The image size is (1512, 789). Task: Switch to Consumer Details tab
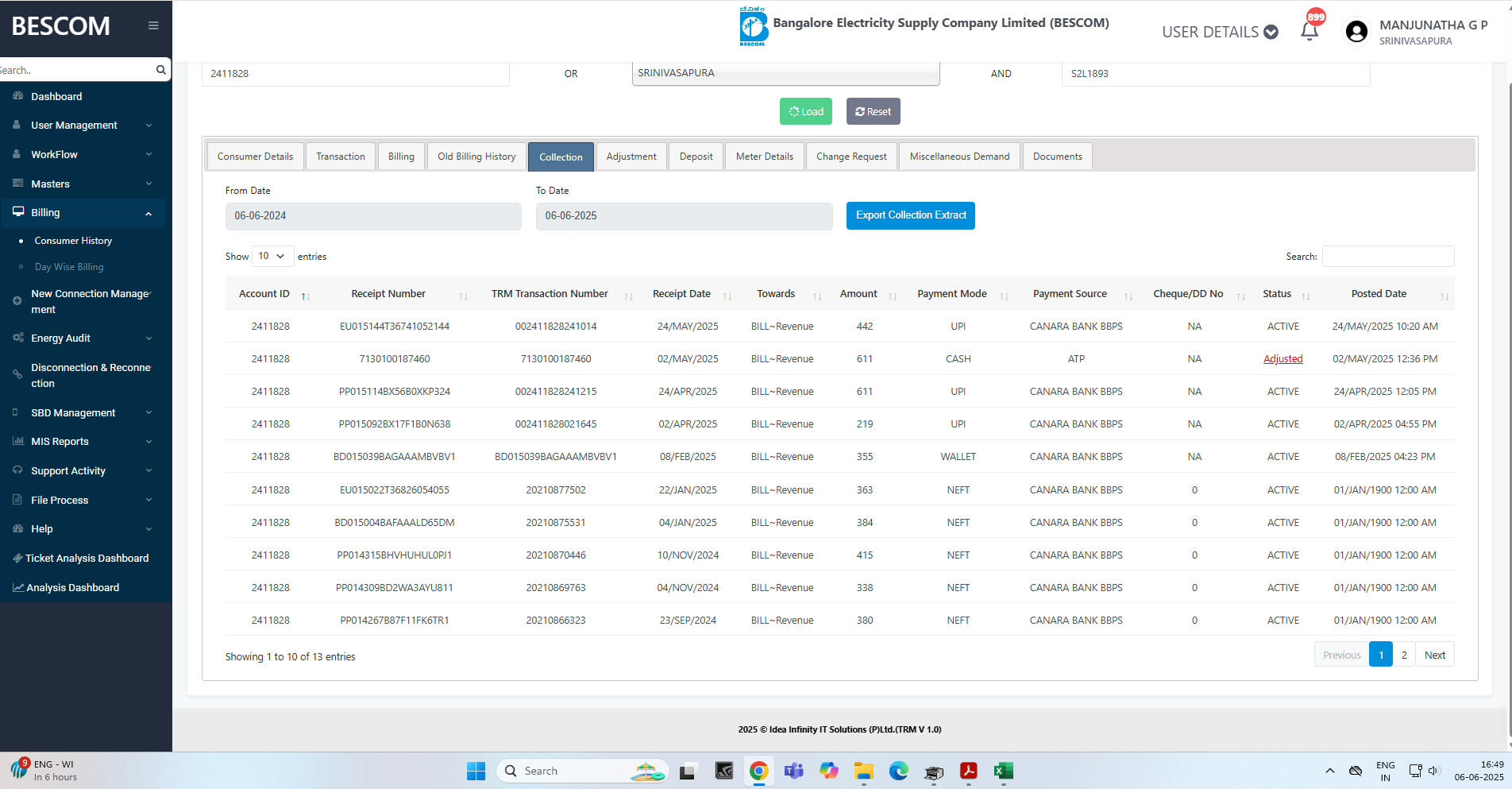click(x=255, y=157)
